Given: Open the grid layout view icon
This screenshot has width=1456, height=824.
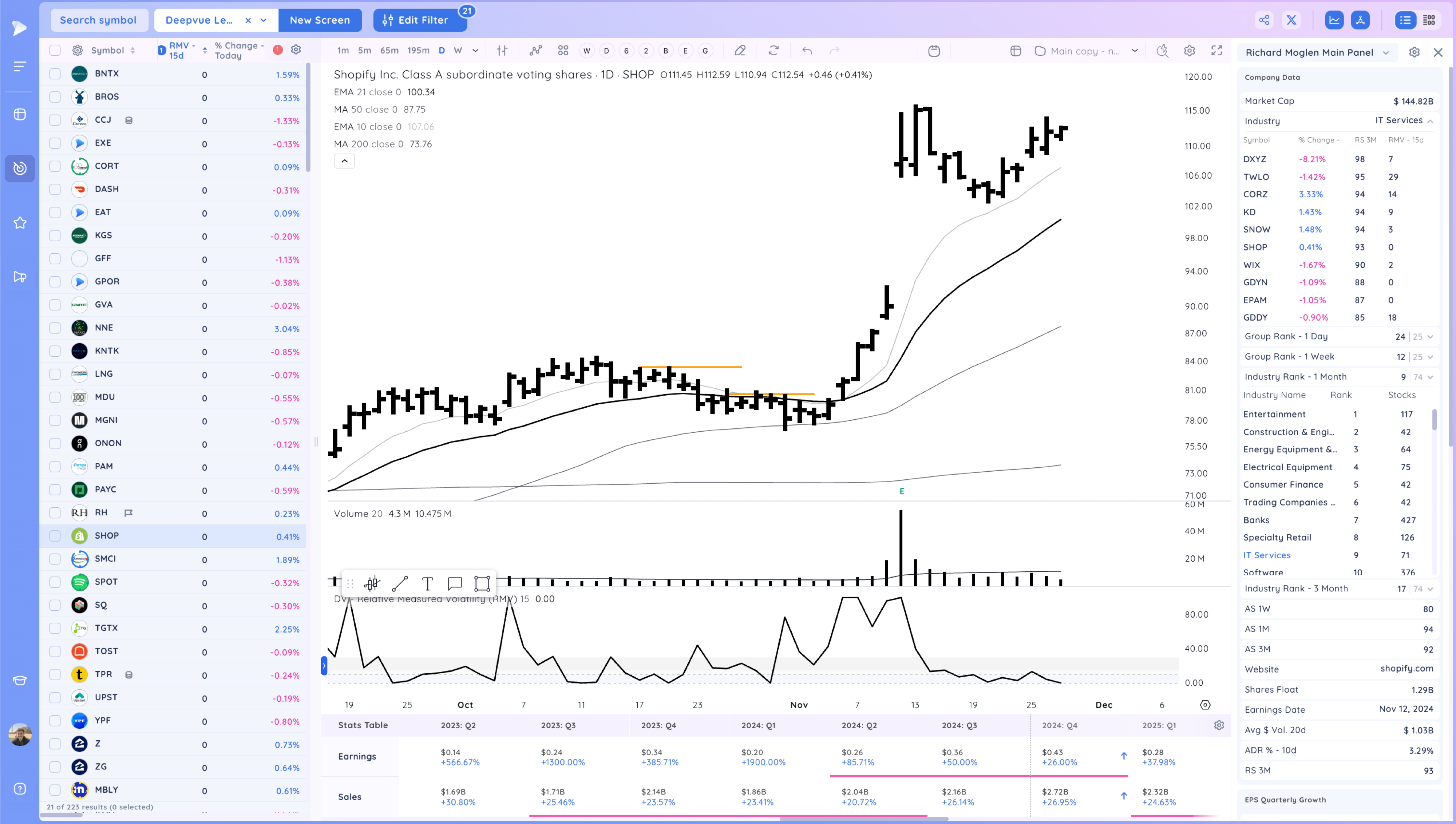Looking at the screenshot, I should coord(1429,20).
